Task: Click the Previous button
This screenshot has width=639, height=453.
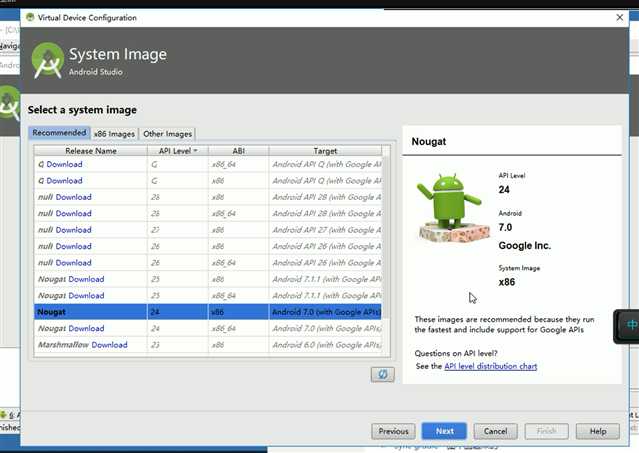Action: [393, 431]
